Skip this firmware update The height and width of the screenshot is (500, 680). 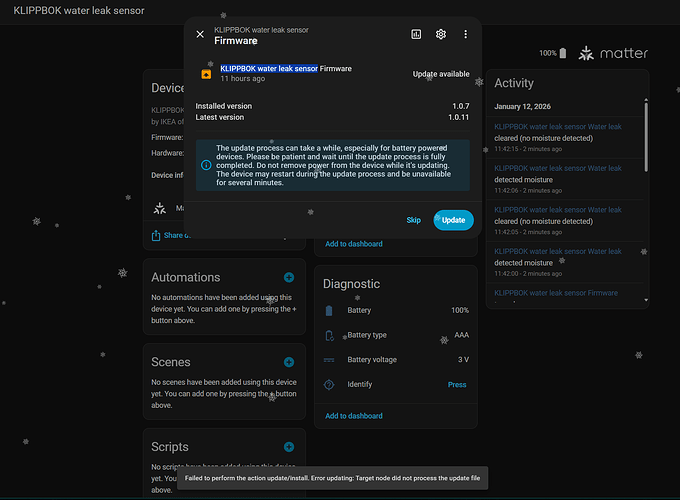point(413,220)
